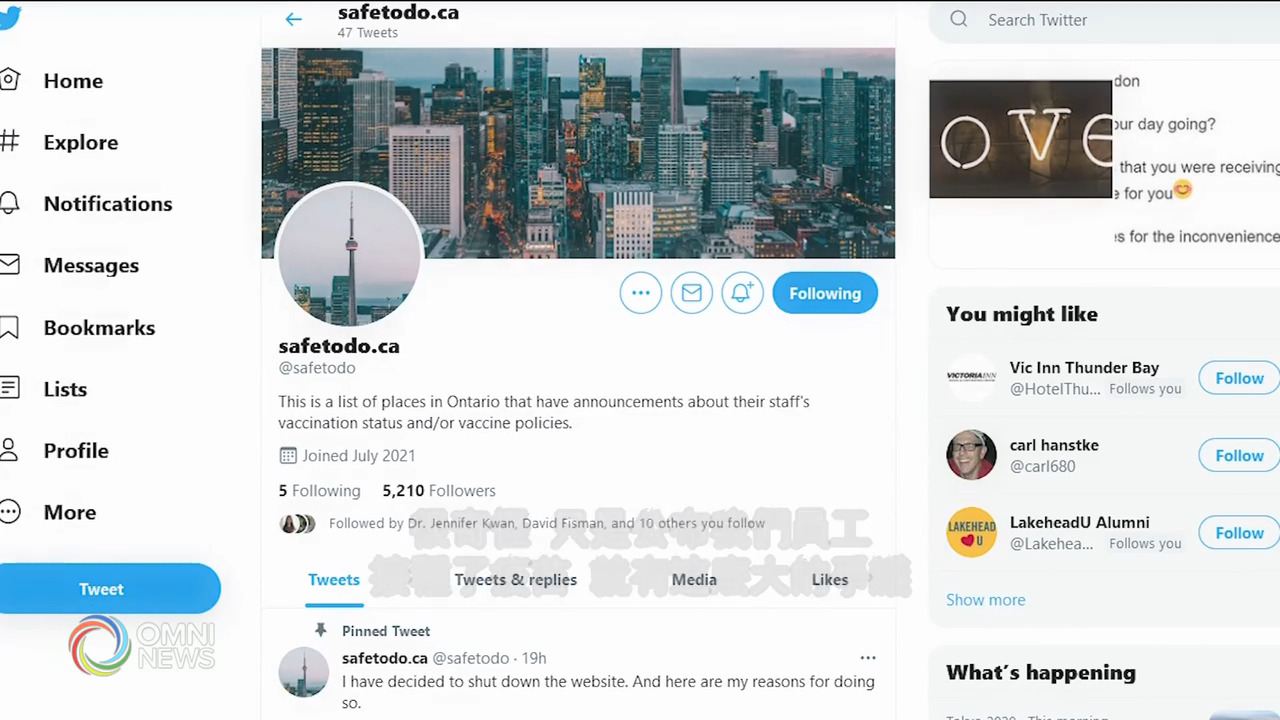Go back using the left arrow icon
The height and width of the screenshot is (720, 1280).
(293, 19)
